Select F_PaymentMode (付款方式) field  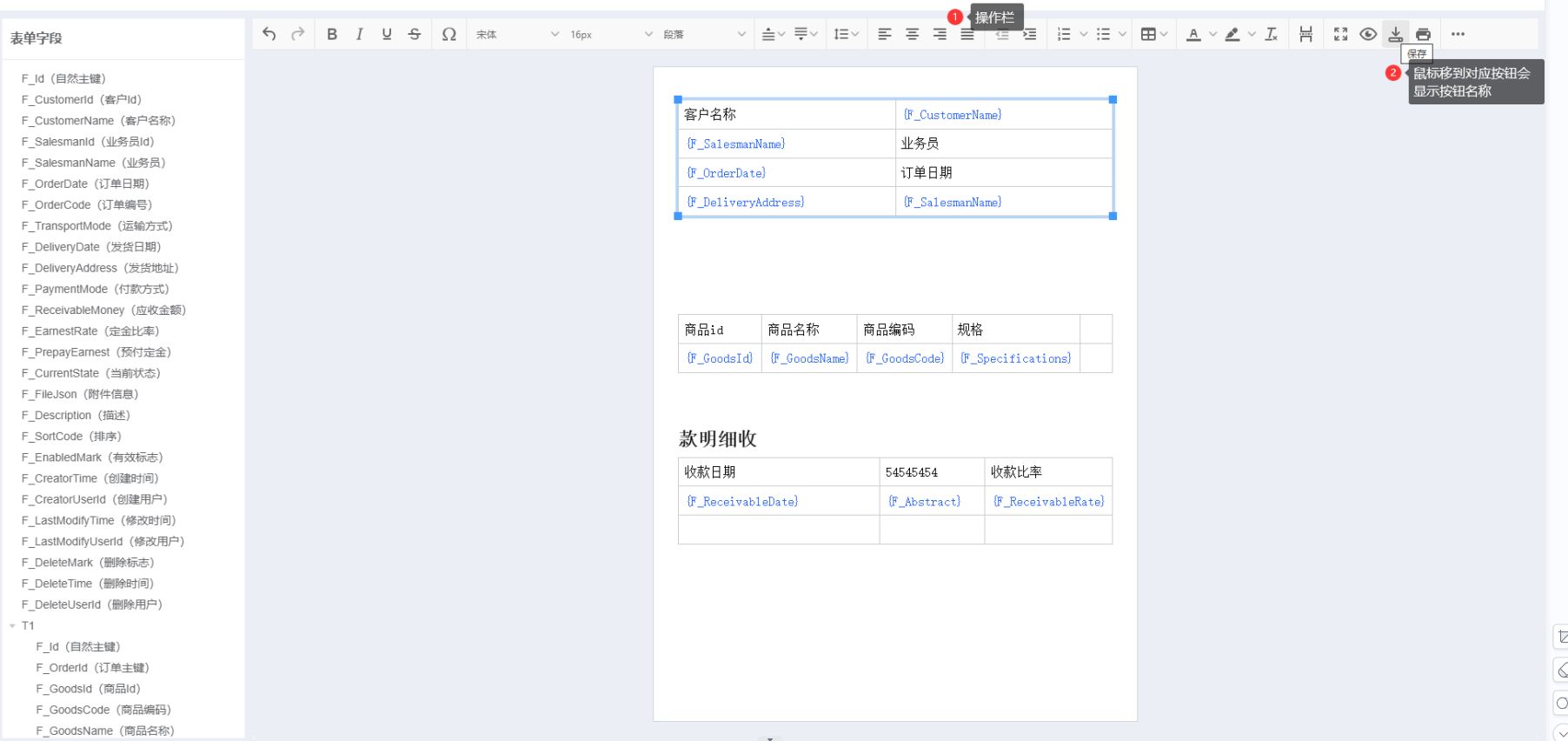tap(96, 289)
